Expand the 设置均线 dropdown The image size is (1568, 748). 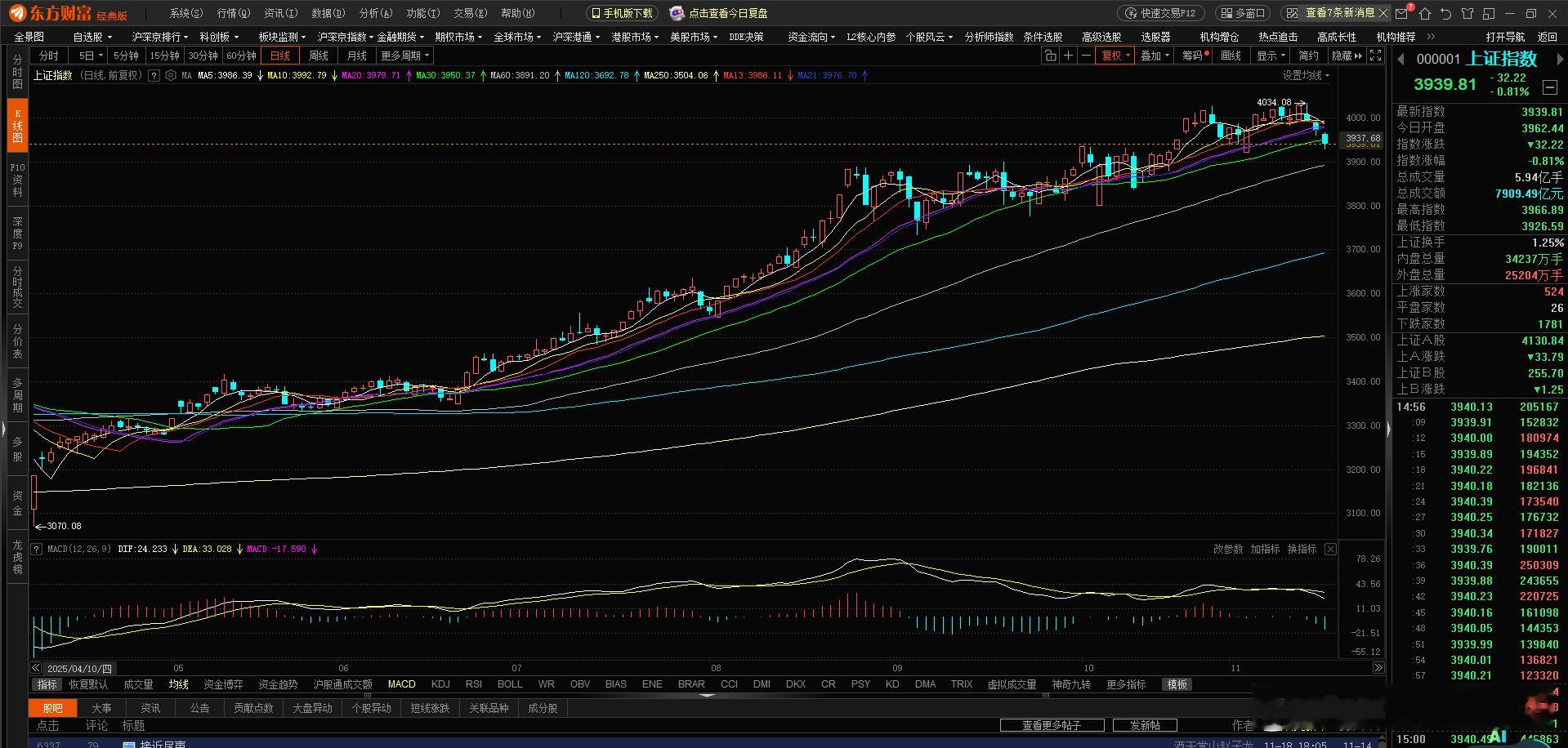(1306, 75)
